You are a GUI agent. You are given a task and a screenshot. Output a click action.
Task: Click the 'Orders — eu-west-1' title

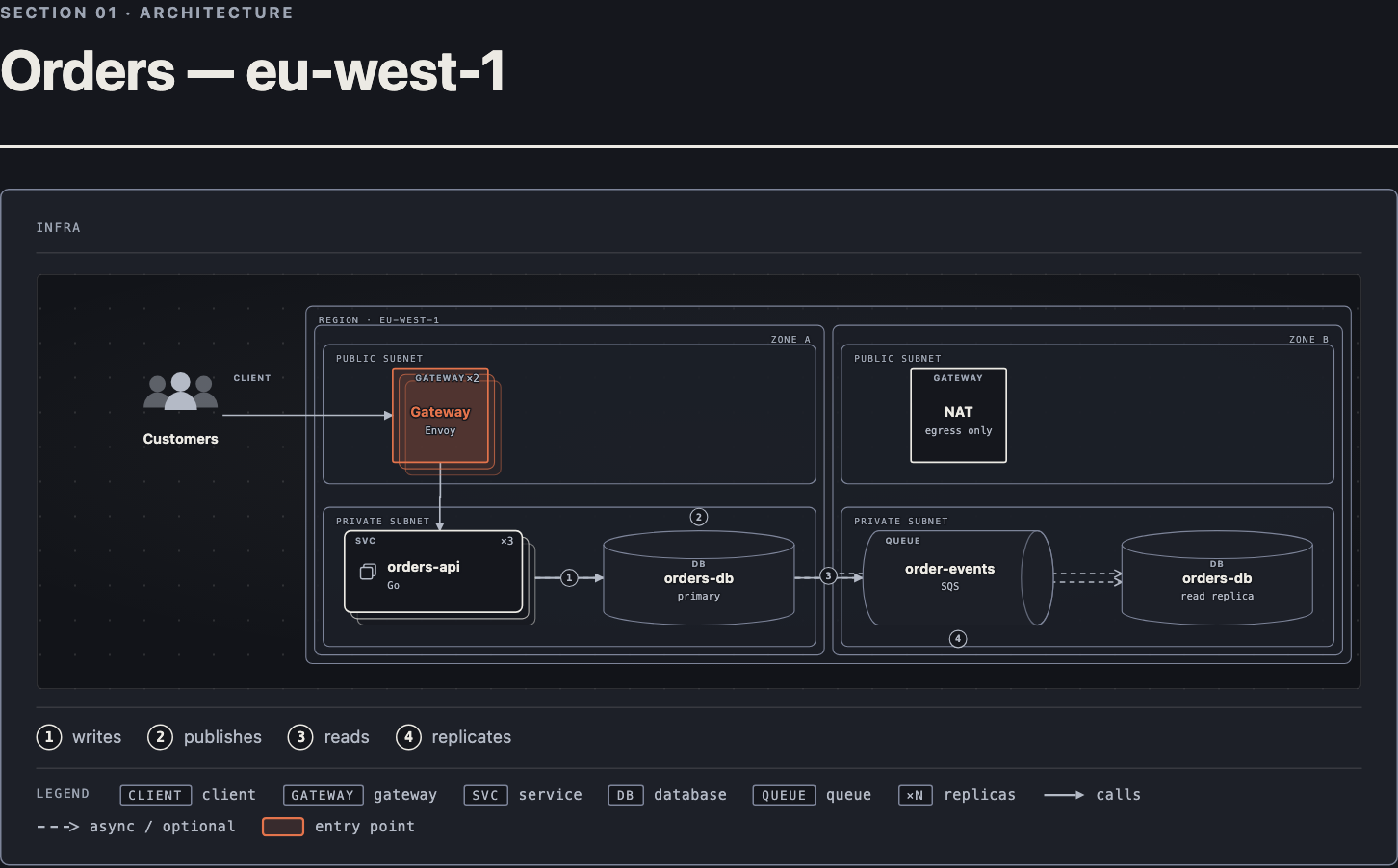[253, 71]
